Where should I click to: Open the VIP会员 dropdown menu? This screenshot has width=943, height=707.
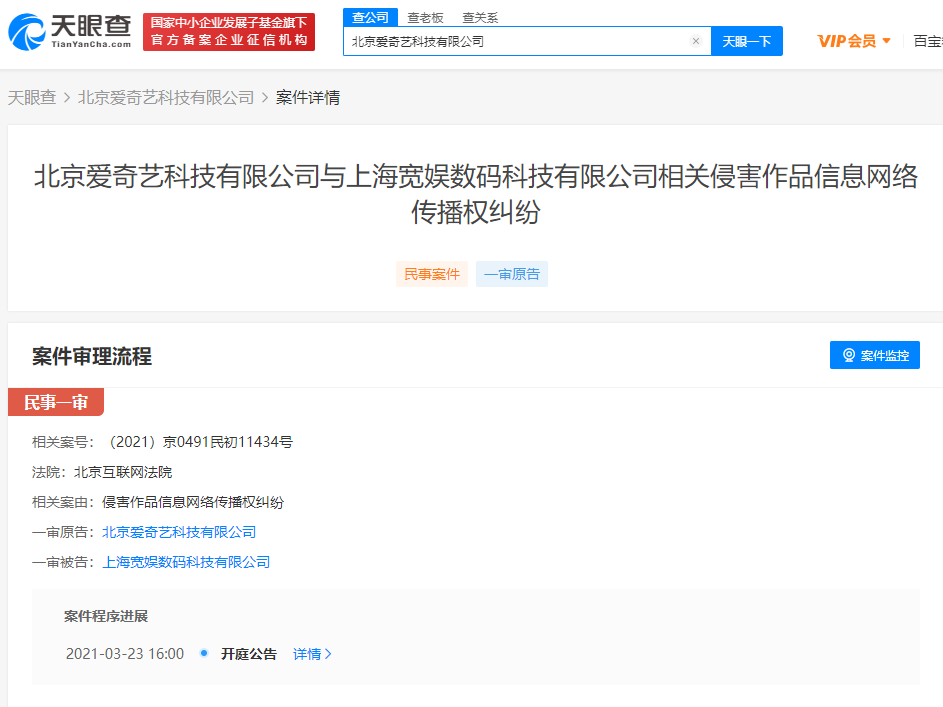click(x=854, y=41)
